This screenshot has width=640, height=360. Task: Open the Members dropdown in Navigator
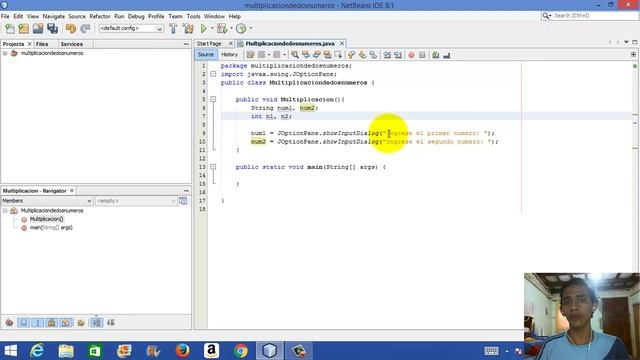pyautogui.click(x=47, y=201)
